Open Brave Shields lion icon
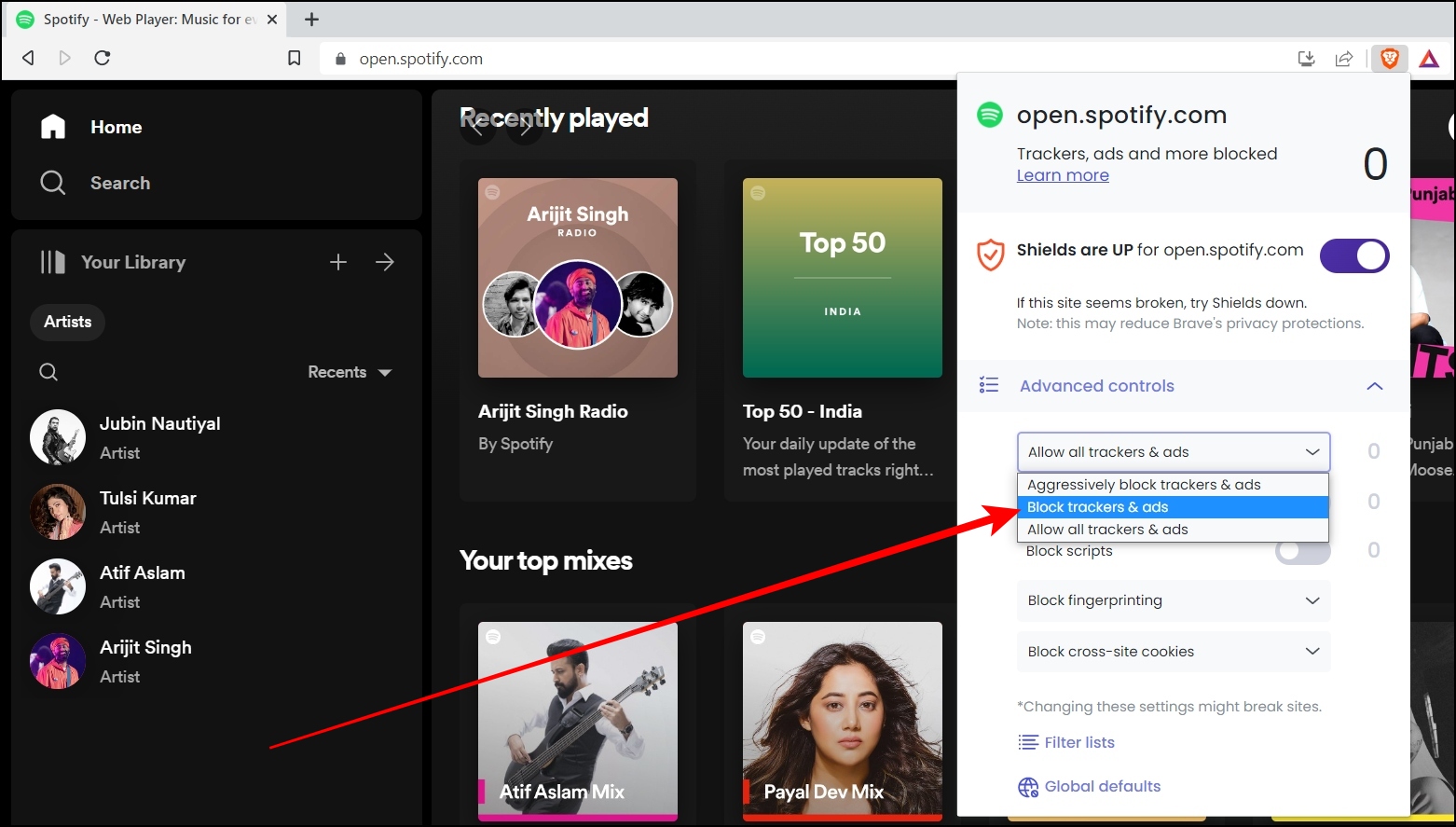1456x827 pixels. point(1390,59)
